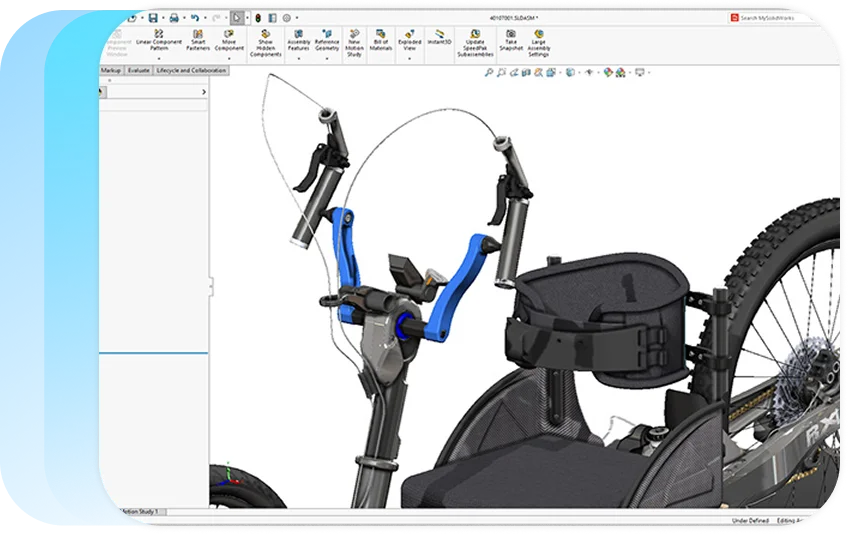Open Reference Geometry tool
Image resolution: width=848 pixels, height=534 pixels.
click(x=327, y=41)
